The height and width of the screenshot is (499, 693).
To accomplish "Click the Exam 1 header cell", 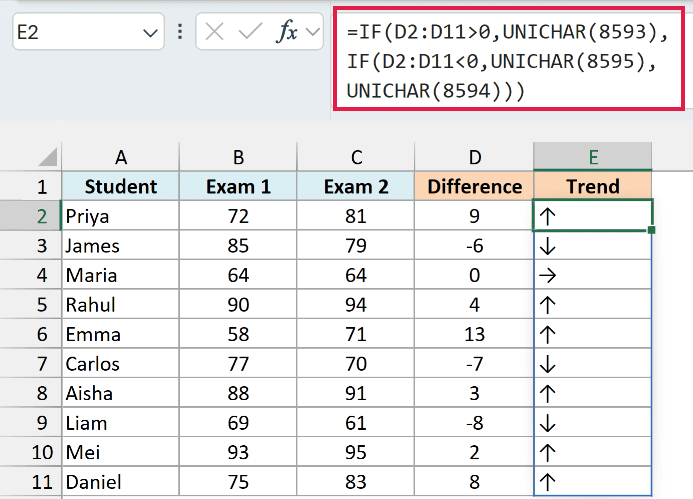I will tap(238, 186).
